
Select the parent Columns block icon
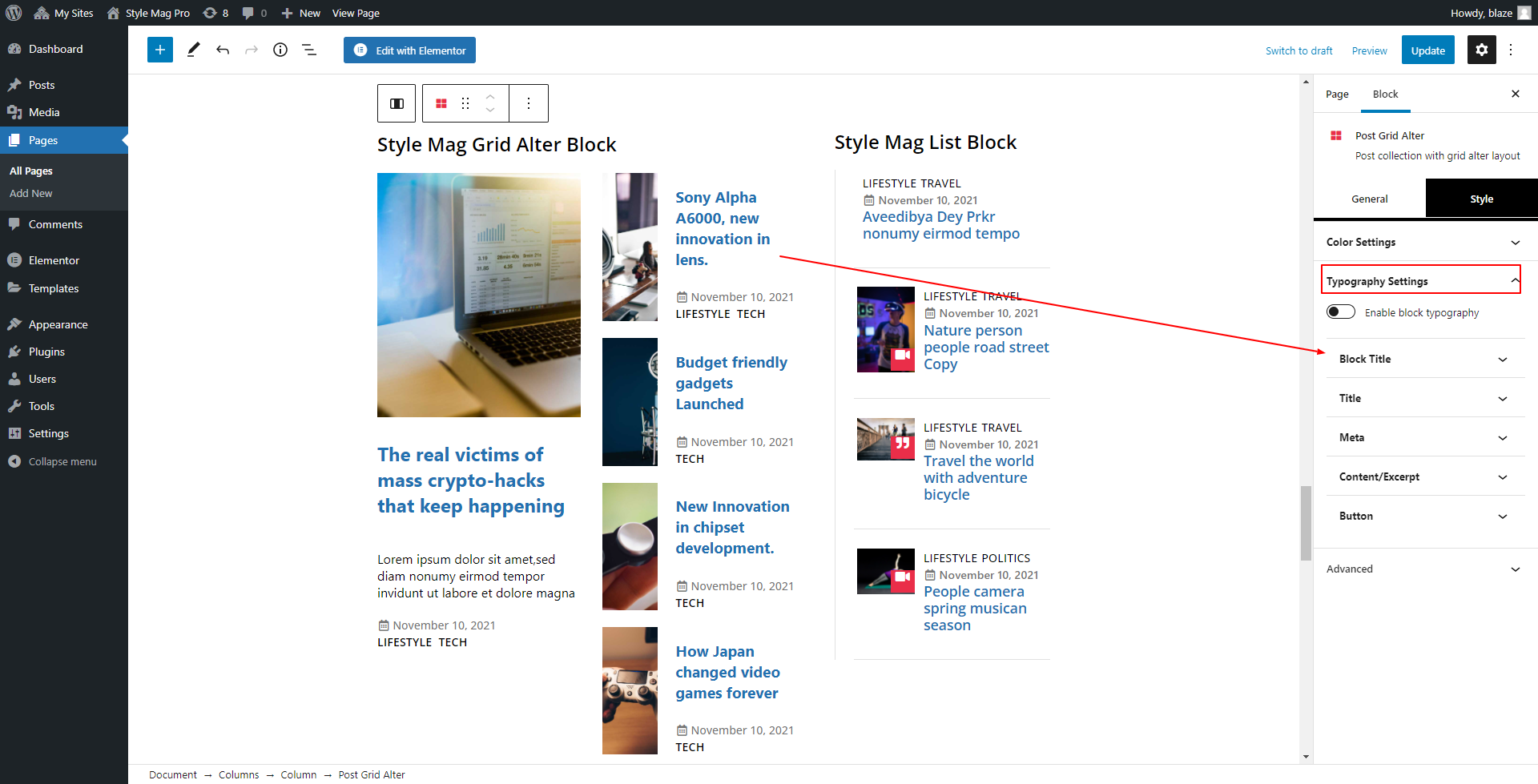point(397,103)
